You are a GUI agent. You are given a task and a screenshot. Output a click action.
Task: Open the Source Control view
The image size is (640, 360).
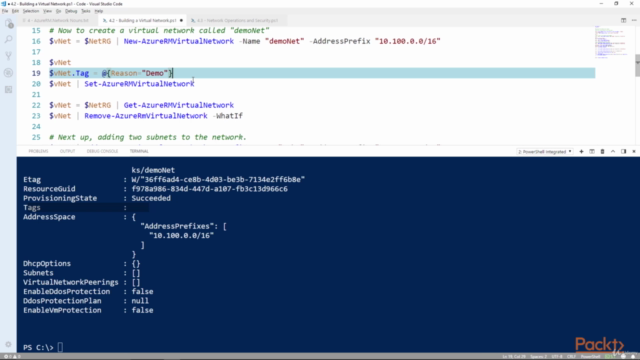(9, 56)
